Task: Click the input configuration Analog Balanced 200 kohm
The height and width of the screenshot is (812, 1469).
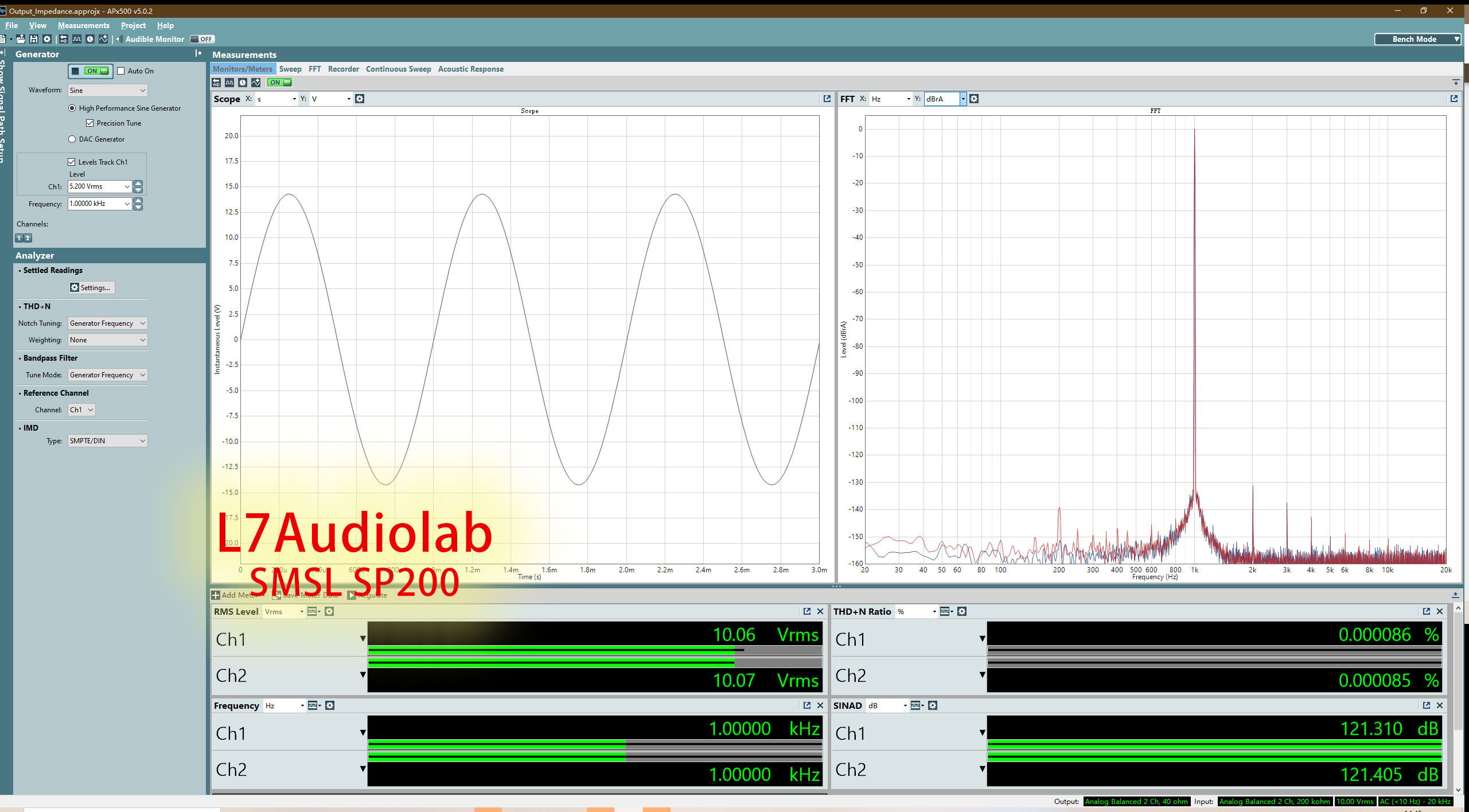Action: point(1274,802)
